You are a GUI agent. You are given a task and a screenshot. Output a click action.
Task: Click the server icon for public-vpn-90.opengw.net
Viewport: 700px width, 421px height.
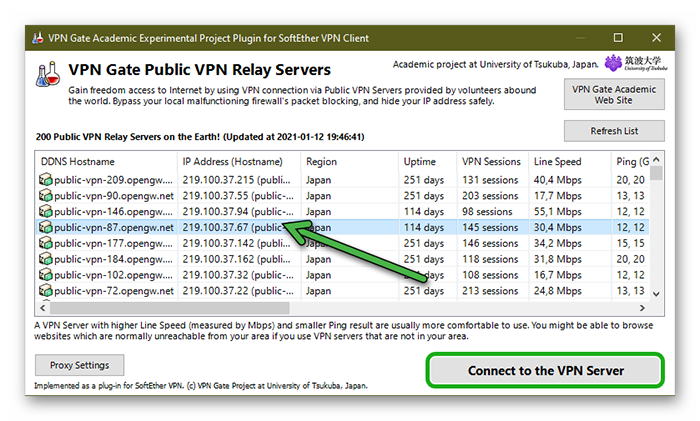pos(45,196)
